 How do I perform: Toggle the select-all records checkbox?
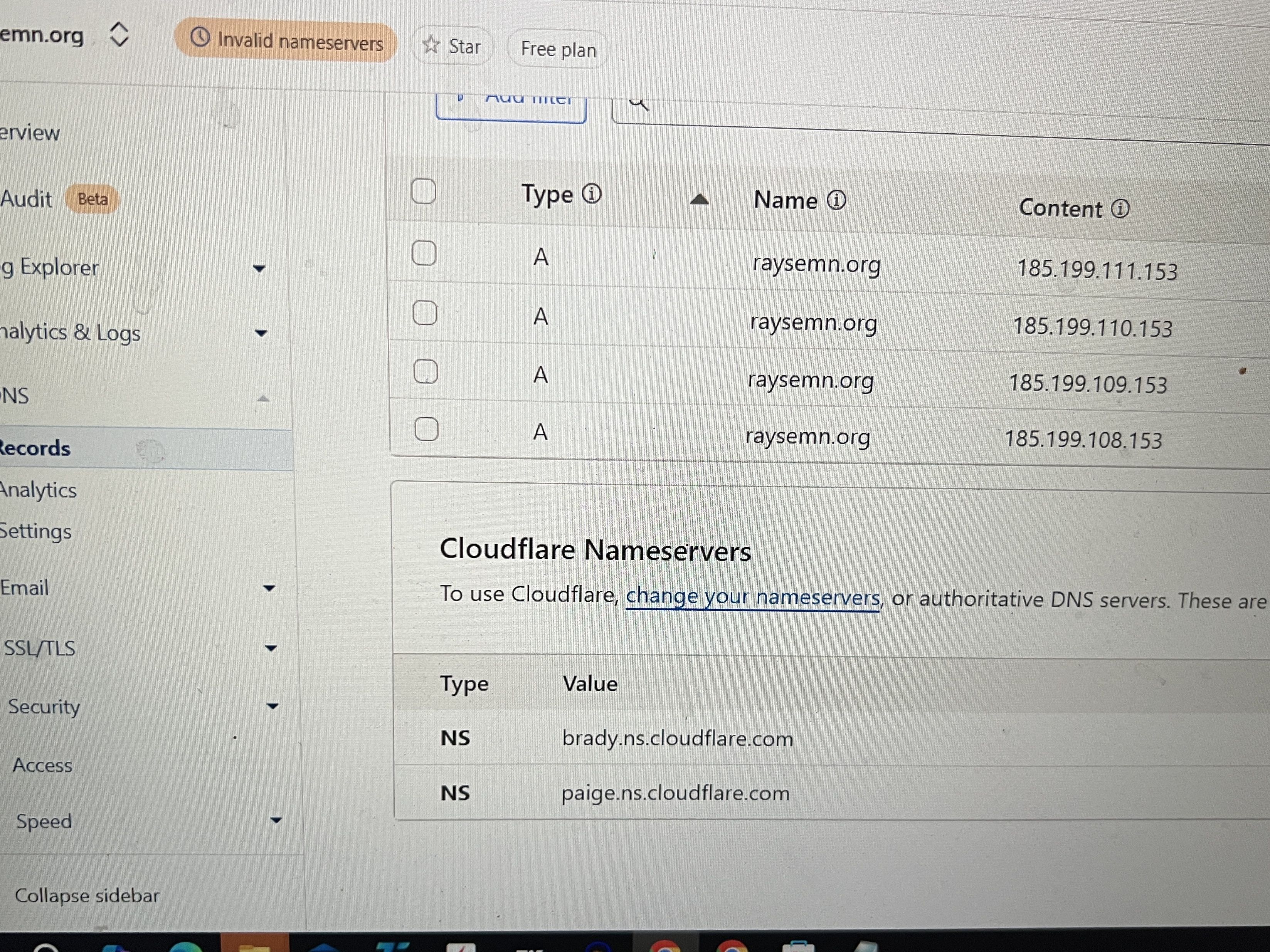(x=424, y=191)
